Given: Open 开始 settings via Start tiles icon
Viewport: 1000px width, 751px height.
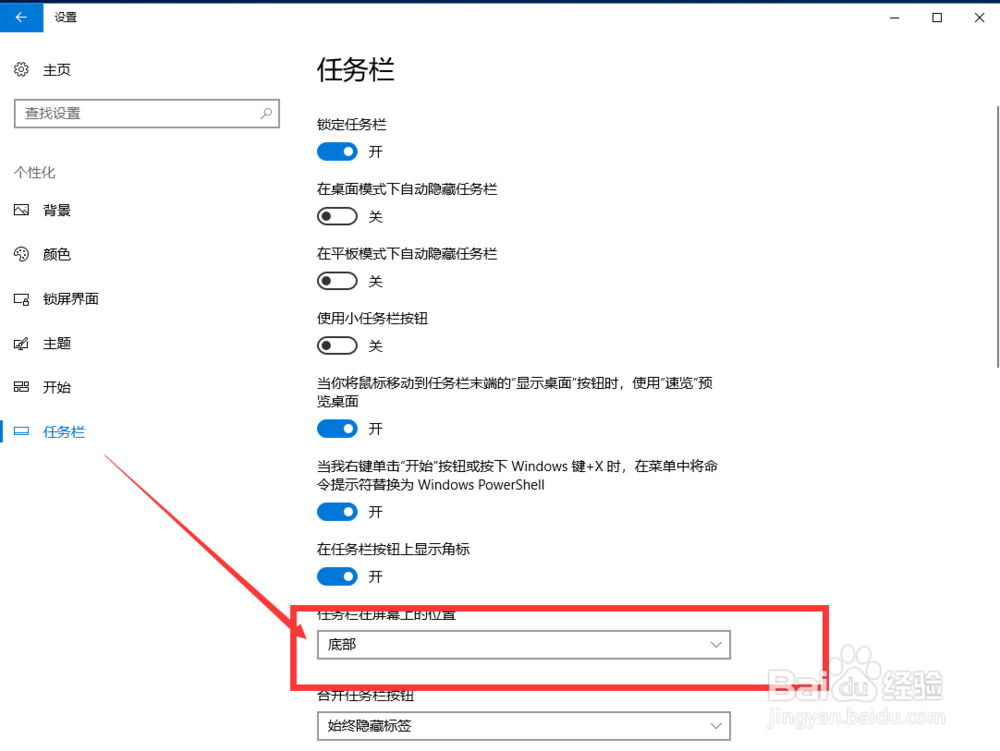Looking at the screenshot, I should click(22, 387).
